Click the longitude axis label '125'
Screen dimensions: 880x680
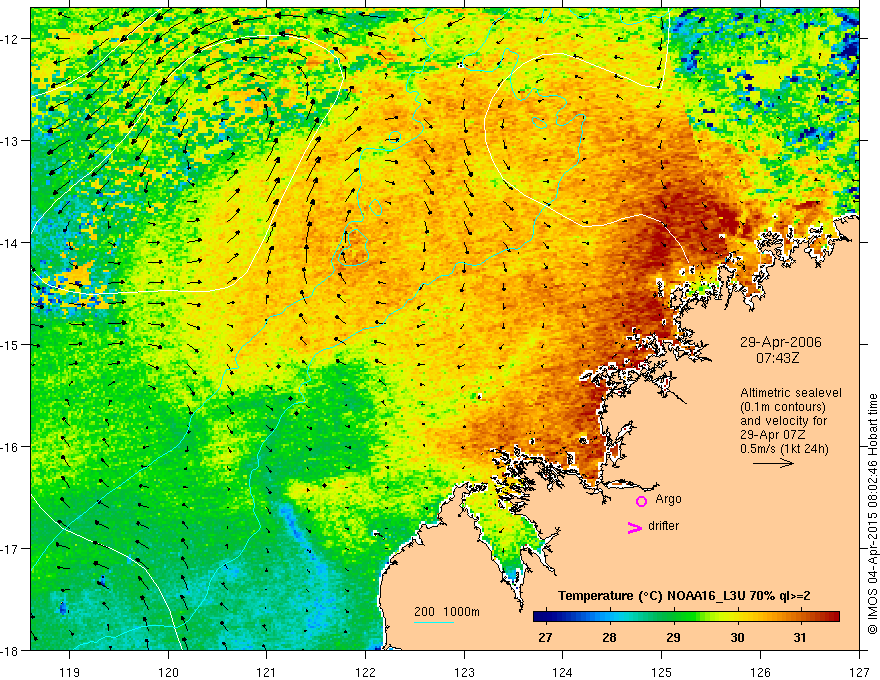(662, 672)
